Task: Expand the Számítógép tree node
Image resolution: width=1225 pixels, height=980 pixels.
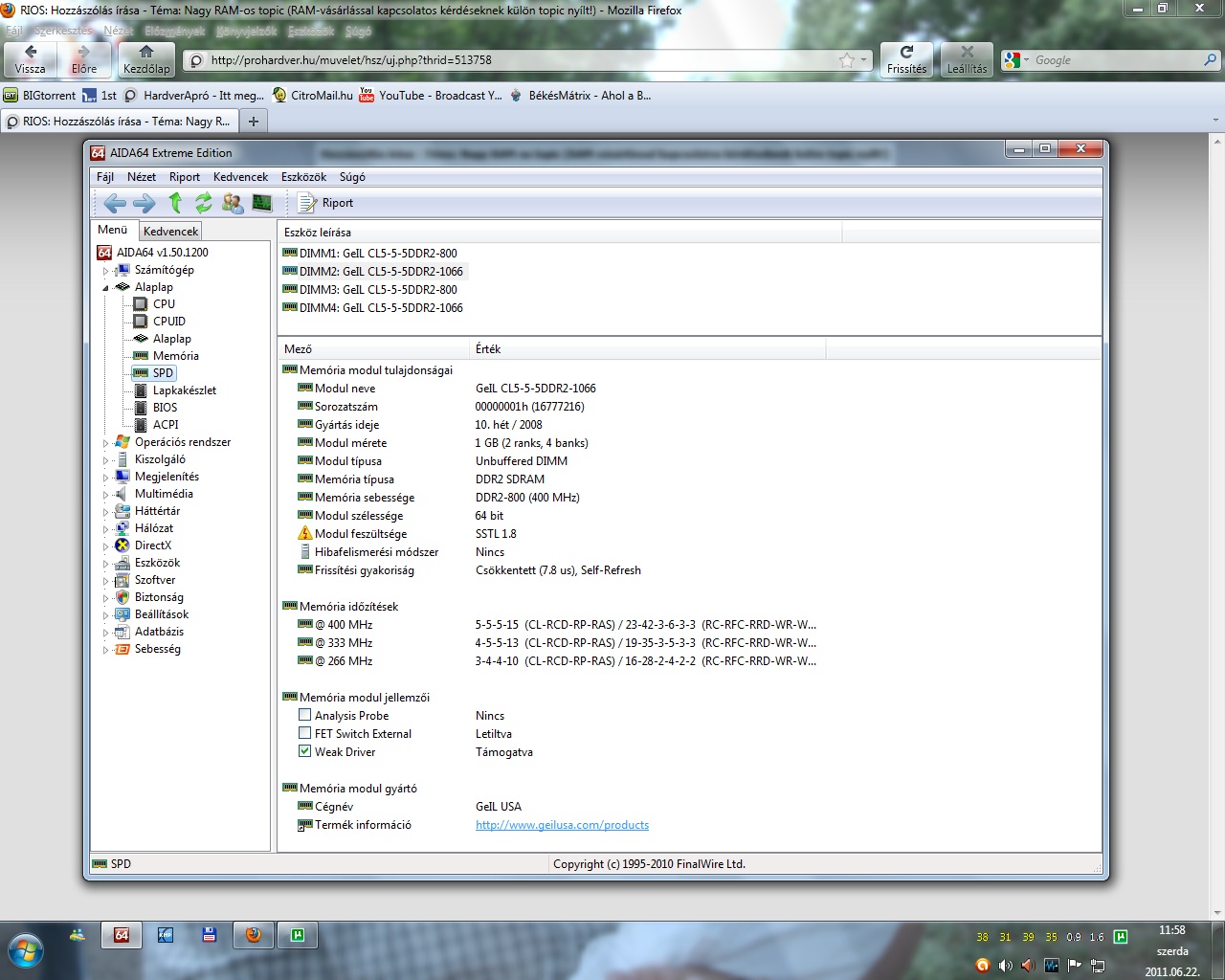Action: coord(106,271)
